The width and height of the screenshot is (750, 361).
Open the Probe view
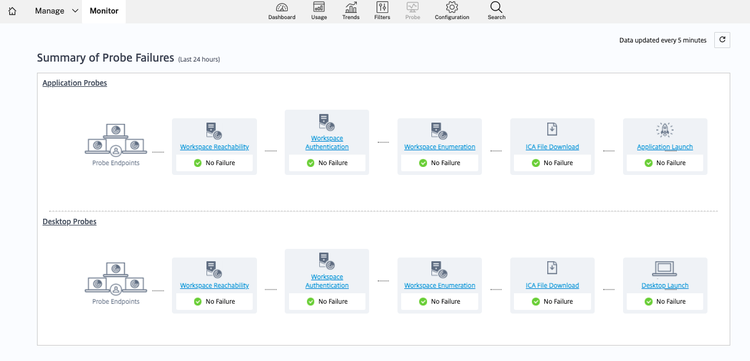(412, 11)
